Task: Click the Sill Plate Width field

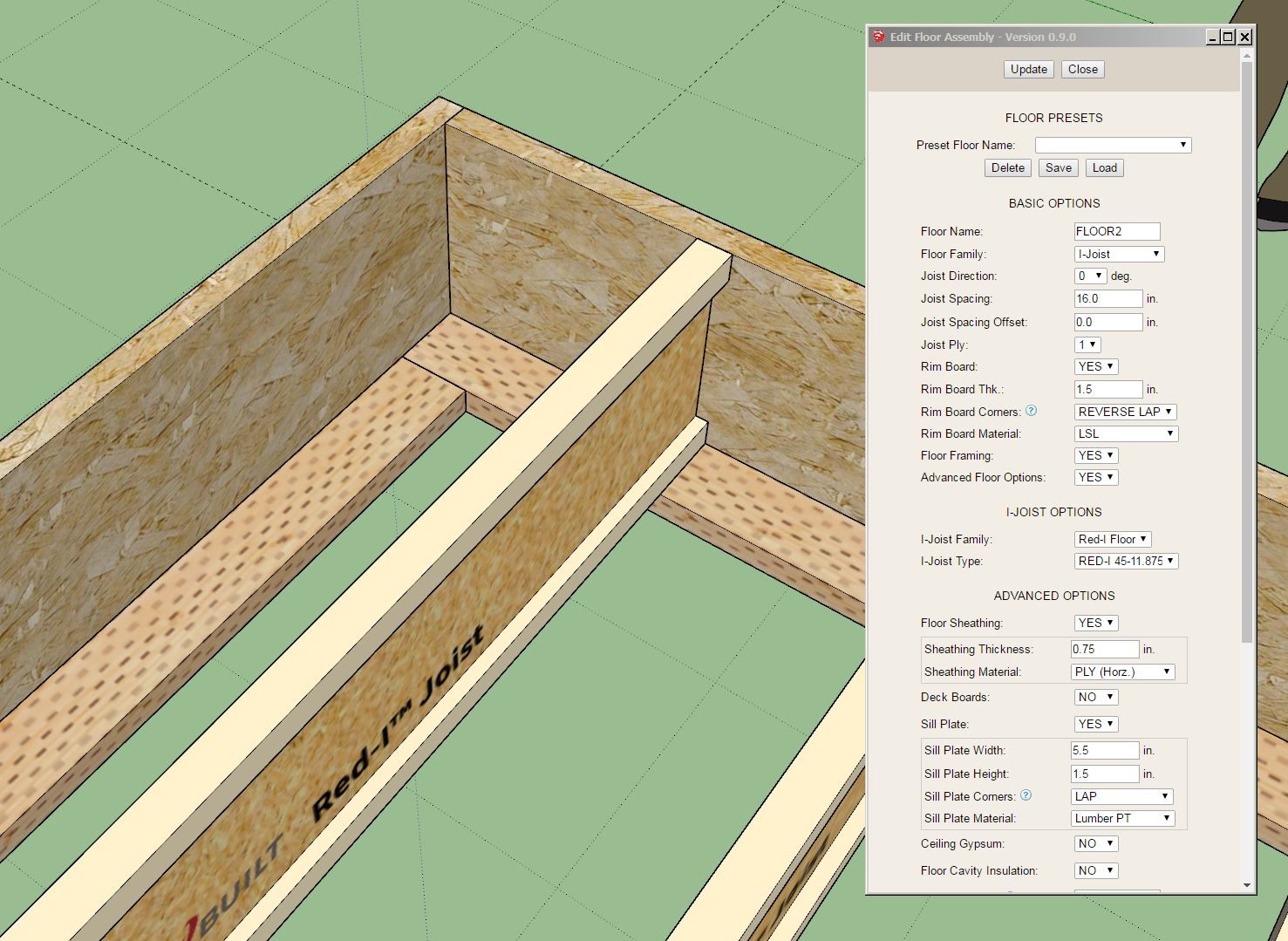Action: point(1105,750)
